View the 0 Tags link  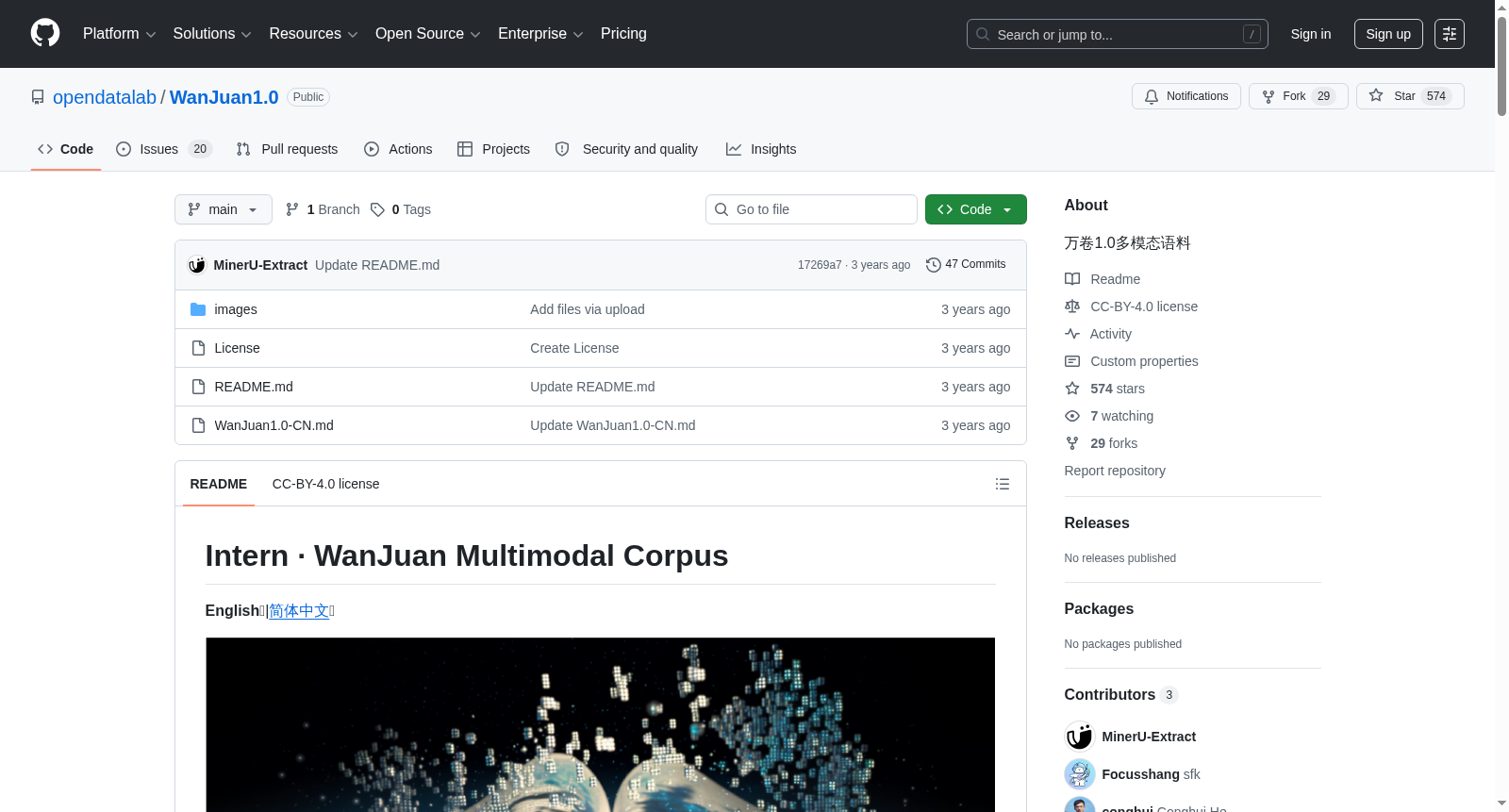click(401, 209)
